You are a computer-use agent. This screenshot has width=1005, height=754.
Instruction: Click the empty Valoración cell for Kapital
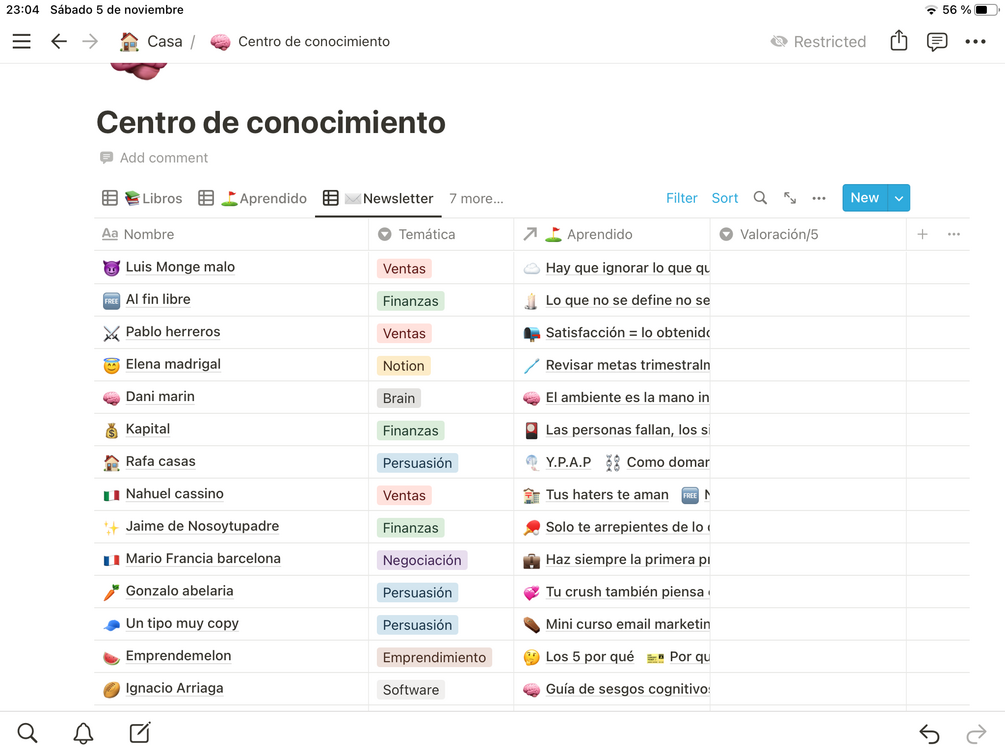click(808, 430)
